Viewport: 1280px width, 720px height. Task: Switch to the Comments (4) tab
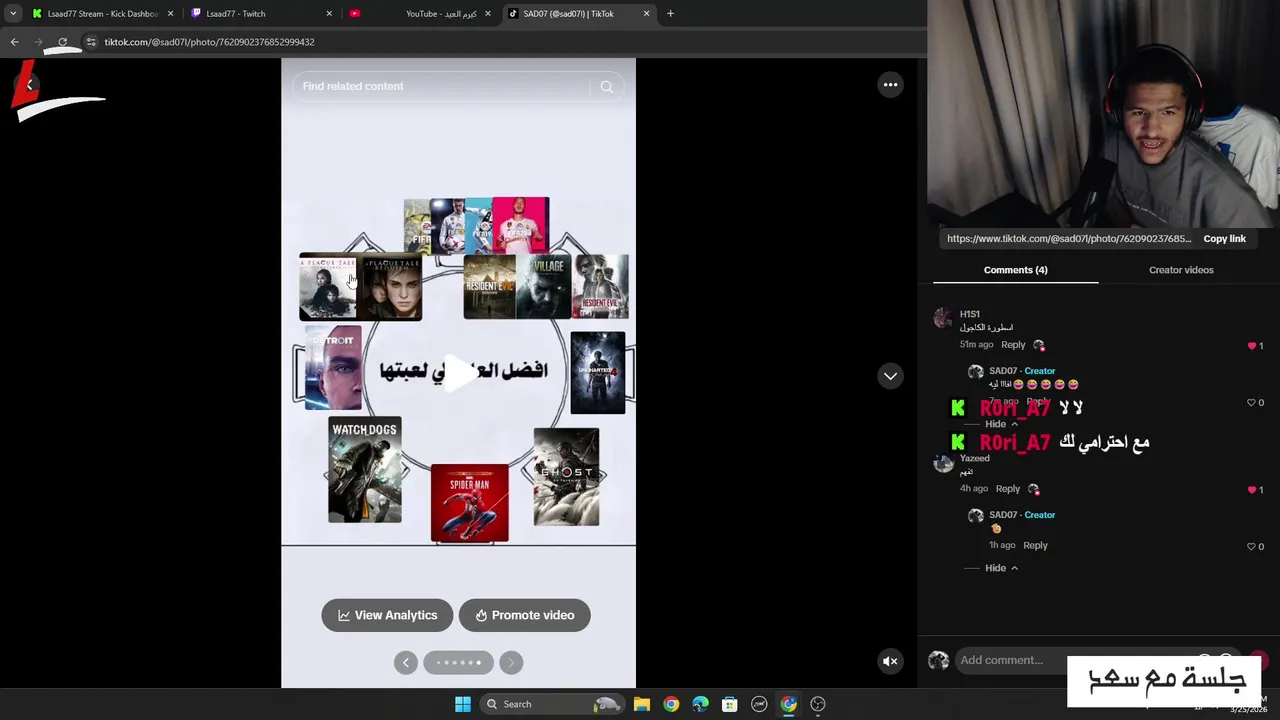pos(1015,270)
